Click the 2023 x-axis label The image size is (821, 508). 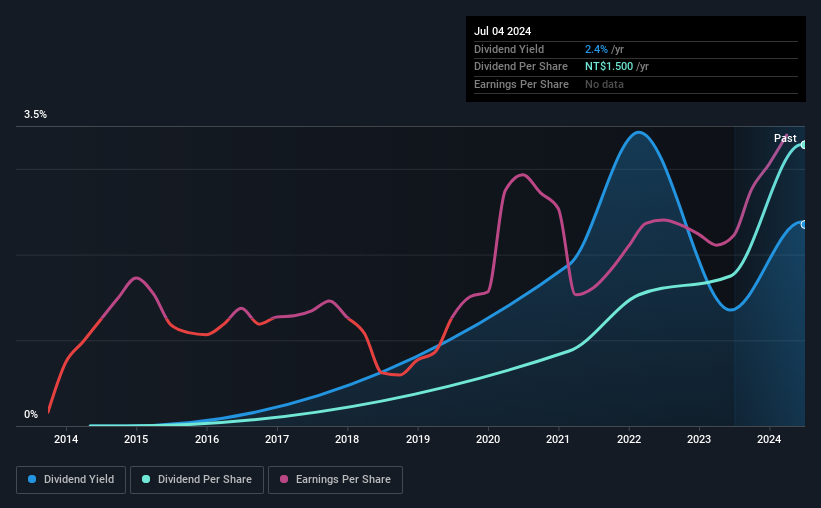(x=699, y=439)
